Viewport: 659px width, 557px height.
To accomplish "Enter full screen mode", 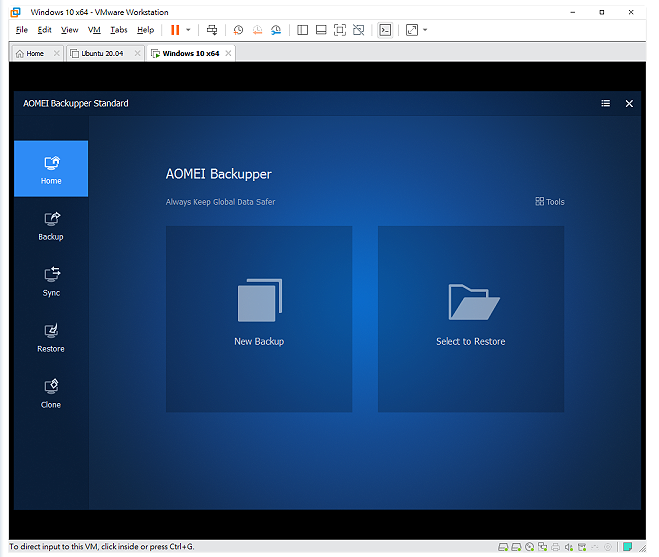I will point(340,30).
